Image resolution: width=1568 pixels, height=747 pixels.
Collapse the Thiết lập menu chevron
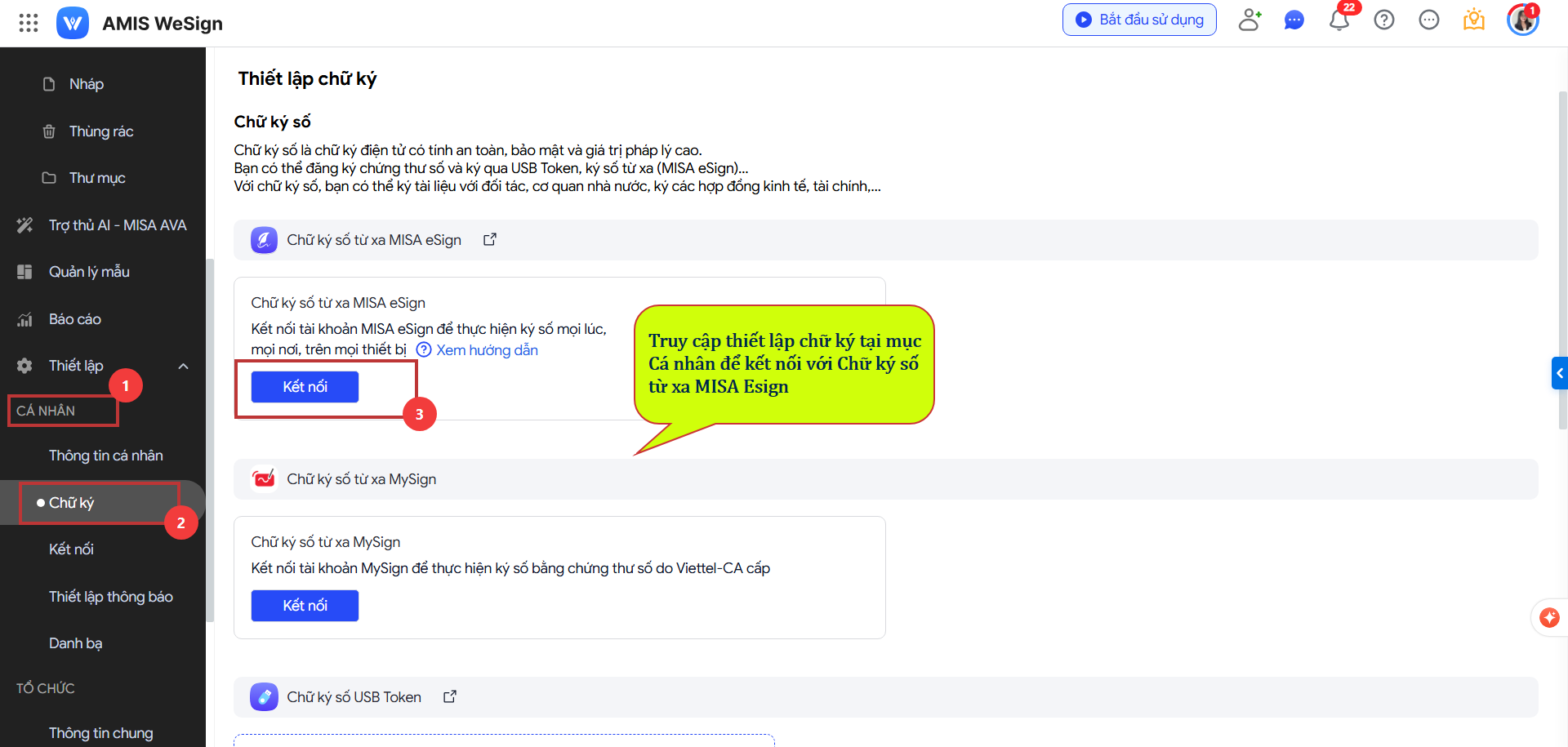point(184,366)
